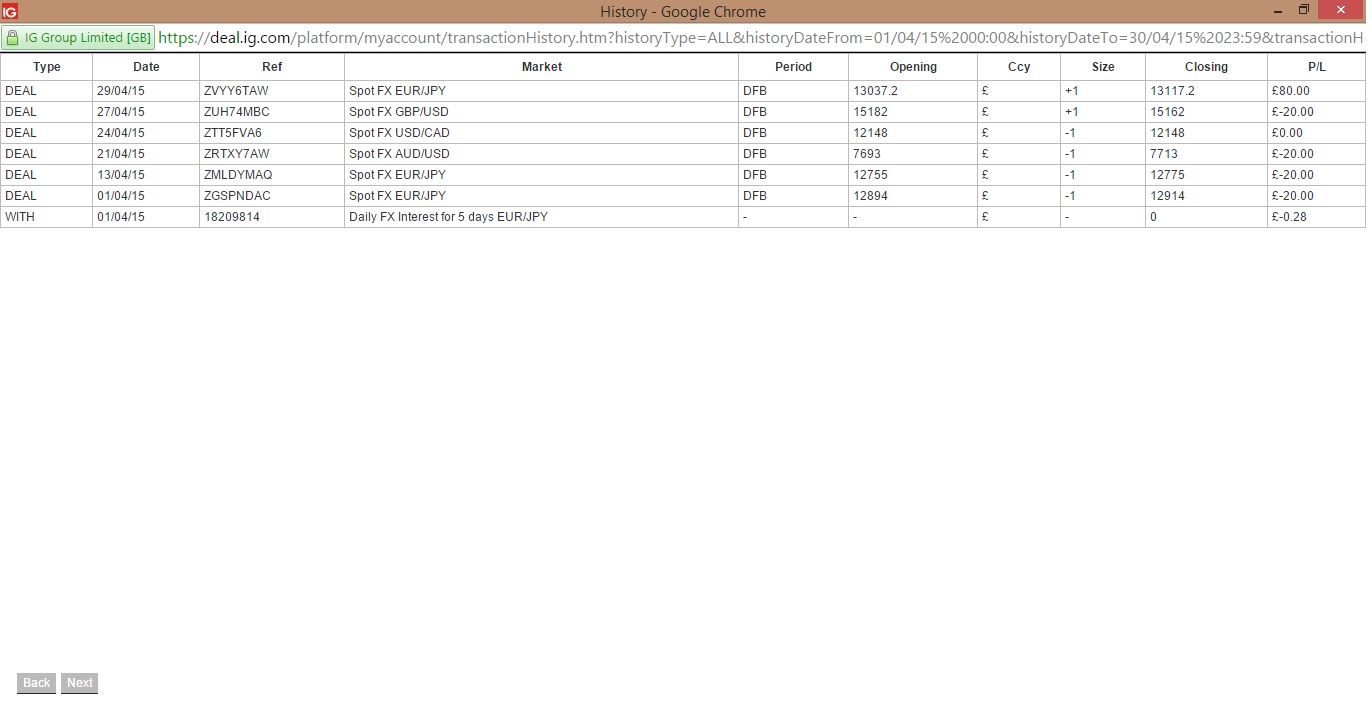Image resolution: width=1372 pixels, height=704 pixels.
Task: Click P/L value £0.00
Action: (1288, 133)
